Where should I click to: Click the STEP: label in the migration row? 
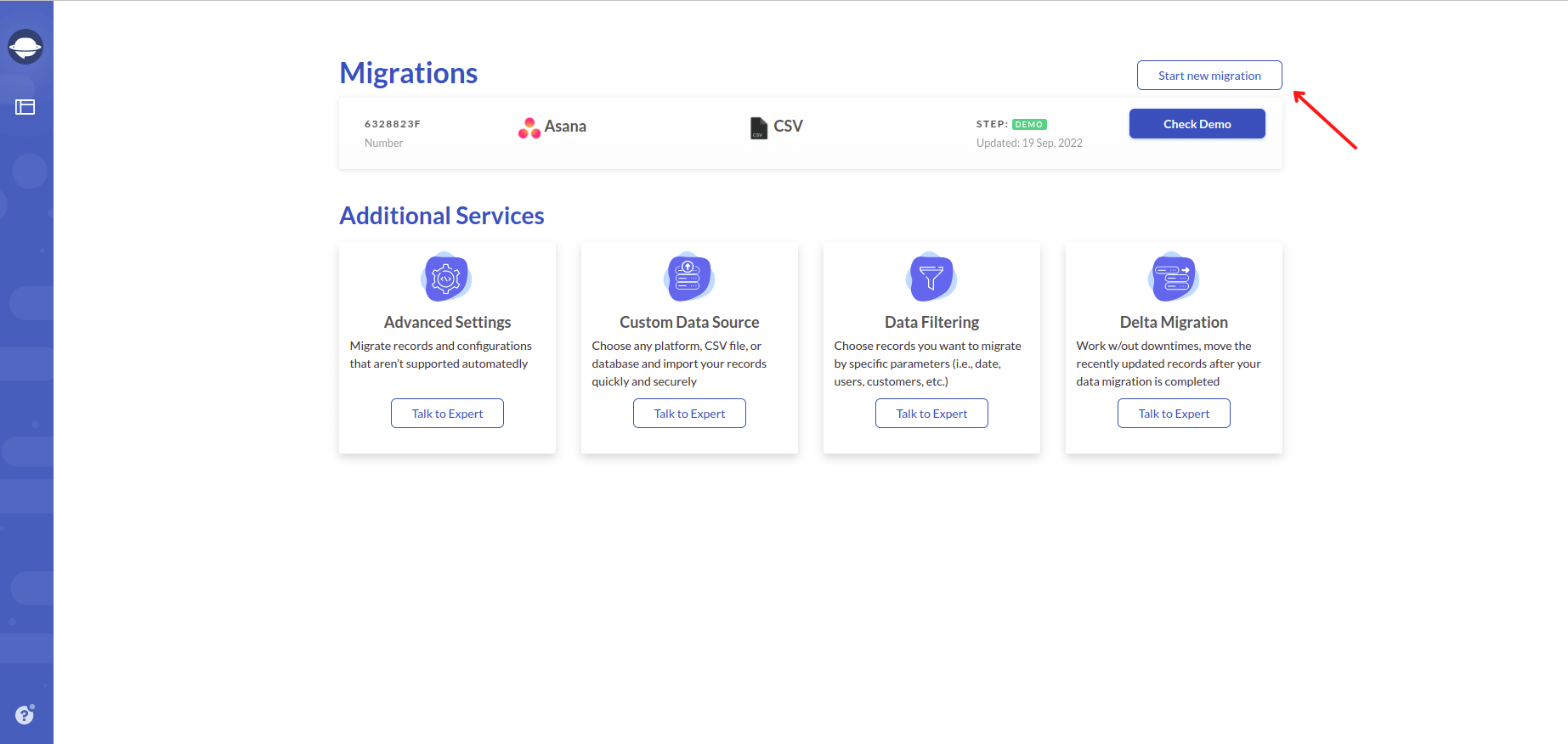pos(992,124)
